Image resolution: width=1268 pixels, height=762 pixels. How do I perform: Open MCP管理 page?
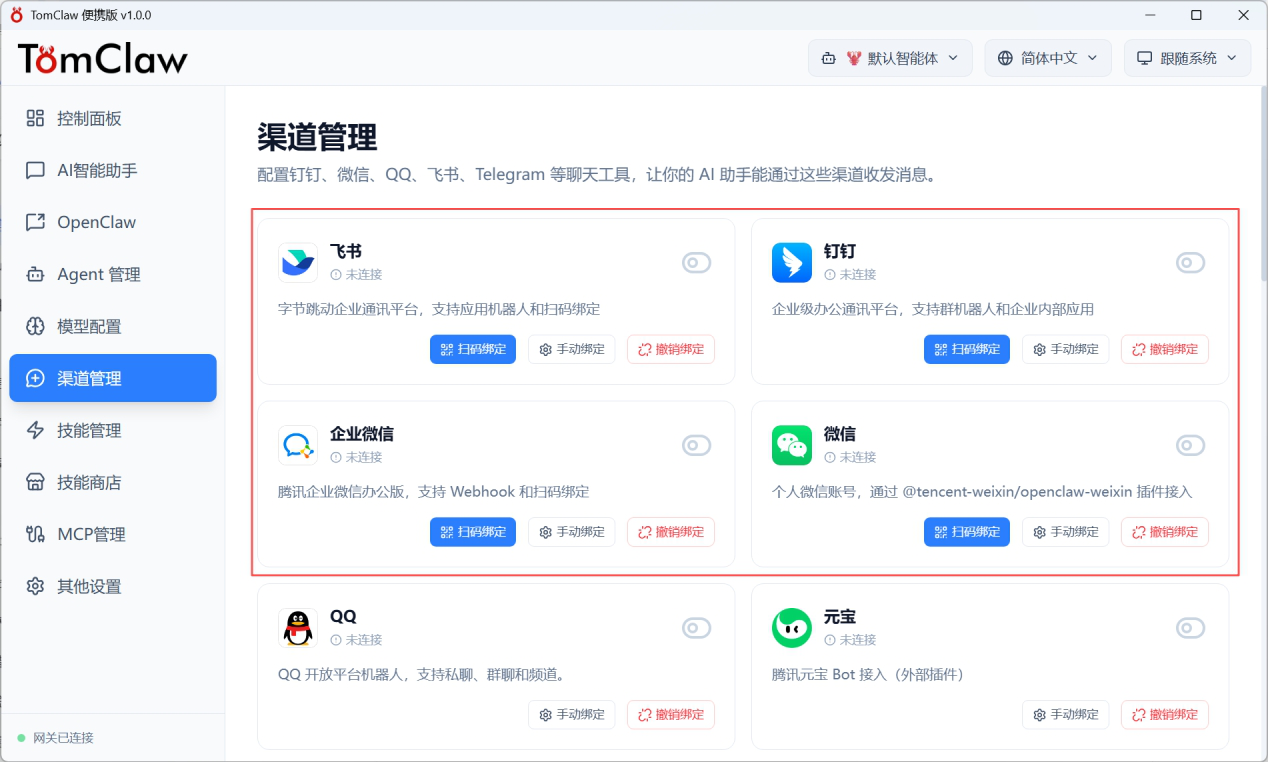point(113,534)
